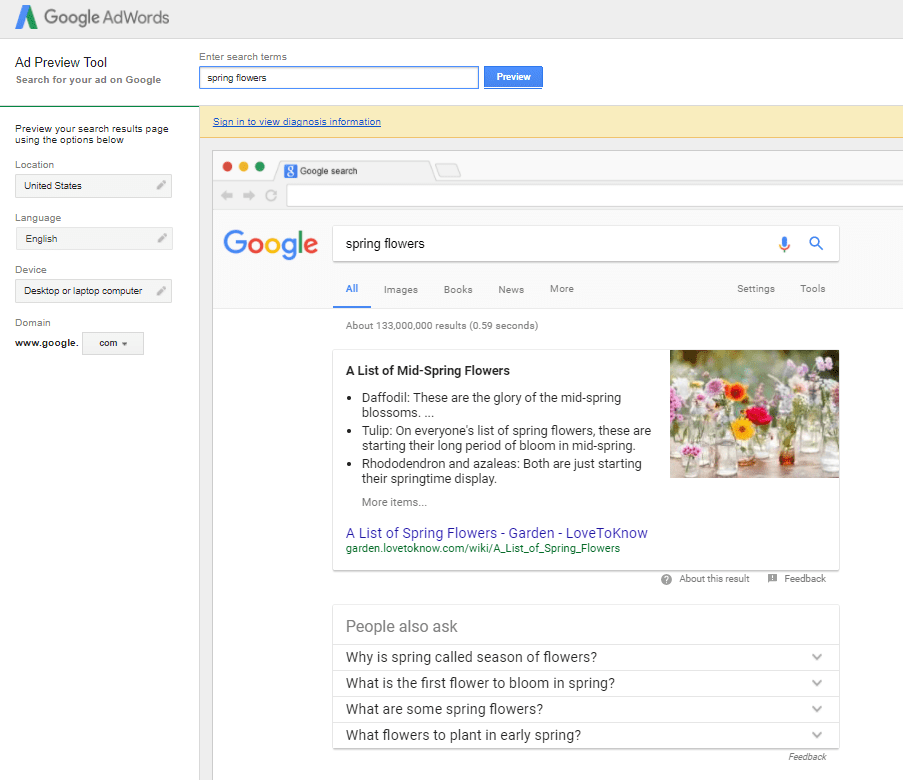Open the search Tools menu
The height and width of the screenshot is (780, 903).
[813, 289]
